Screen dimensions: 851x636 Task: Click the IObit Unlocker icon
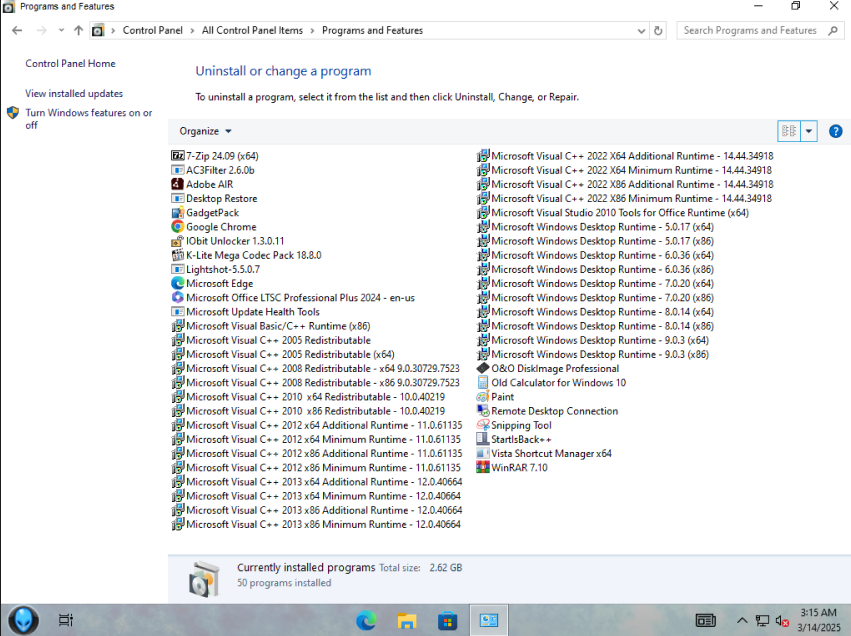pyautogui.click(x=177, y=240)
